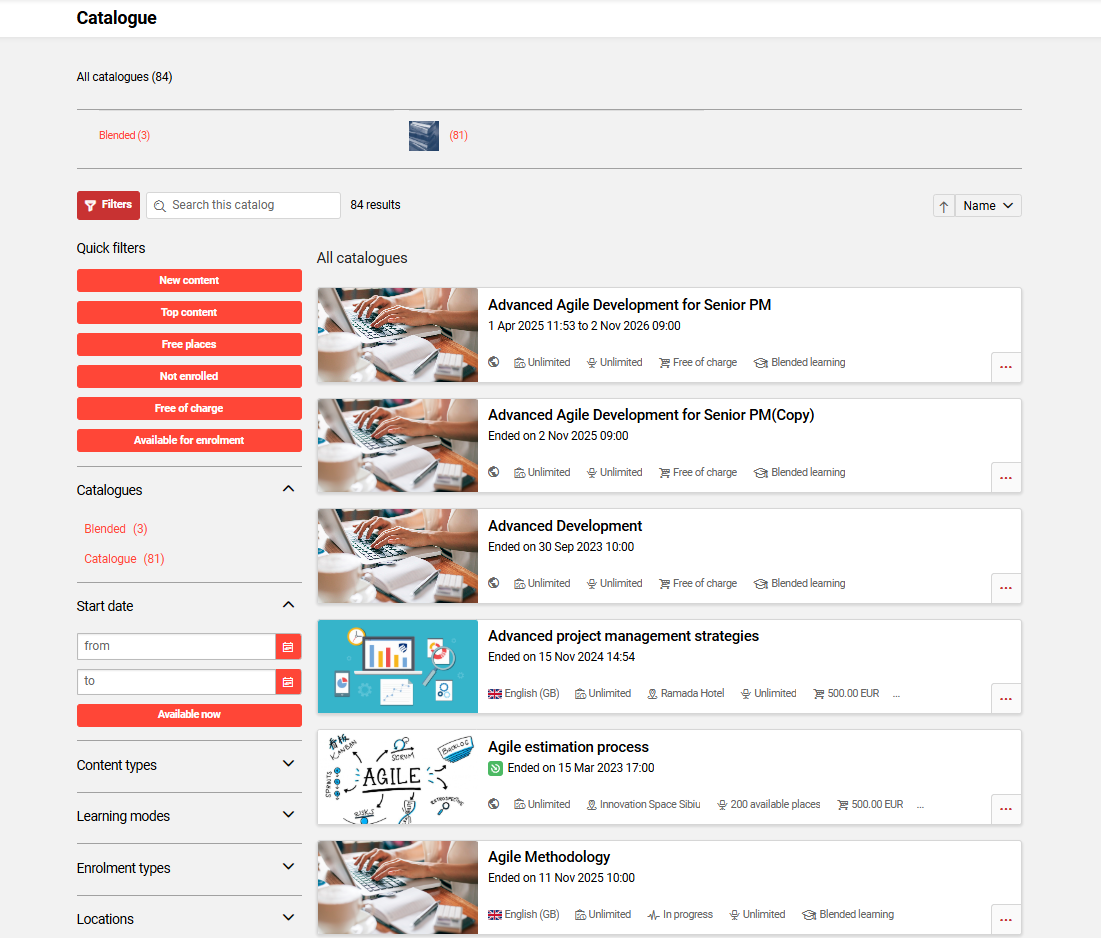
Task: Click the green WhatsApp-style icon on Agile estimation process
Action: [x=495, y=767]
